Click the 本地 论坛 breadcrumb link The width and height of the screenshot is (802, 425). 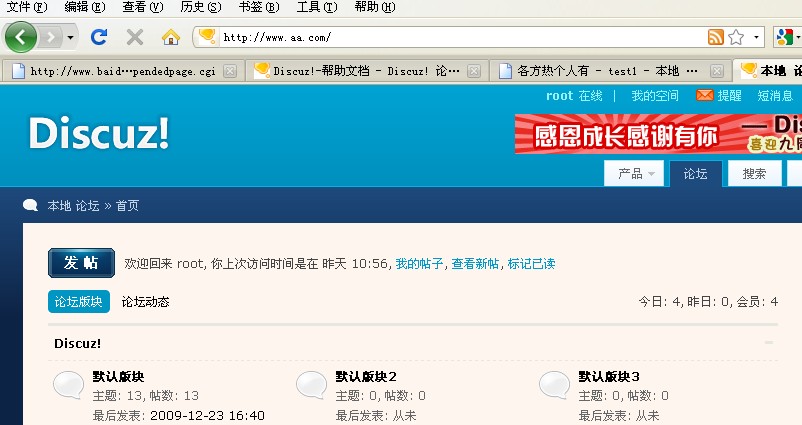pos(73,206)
